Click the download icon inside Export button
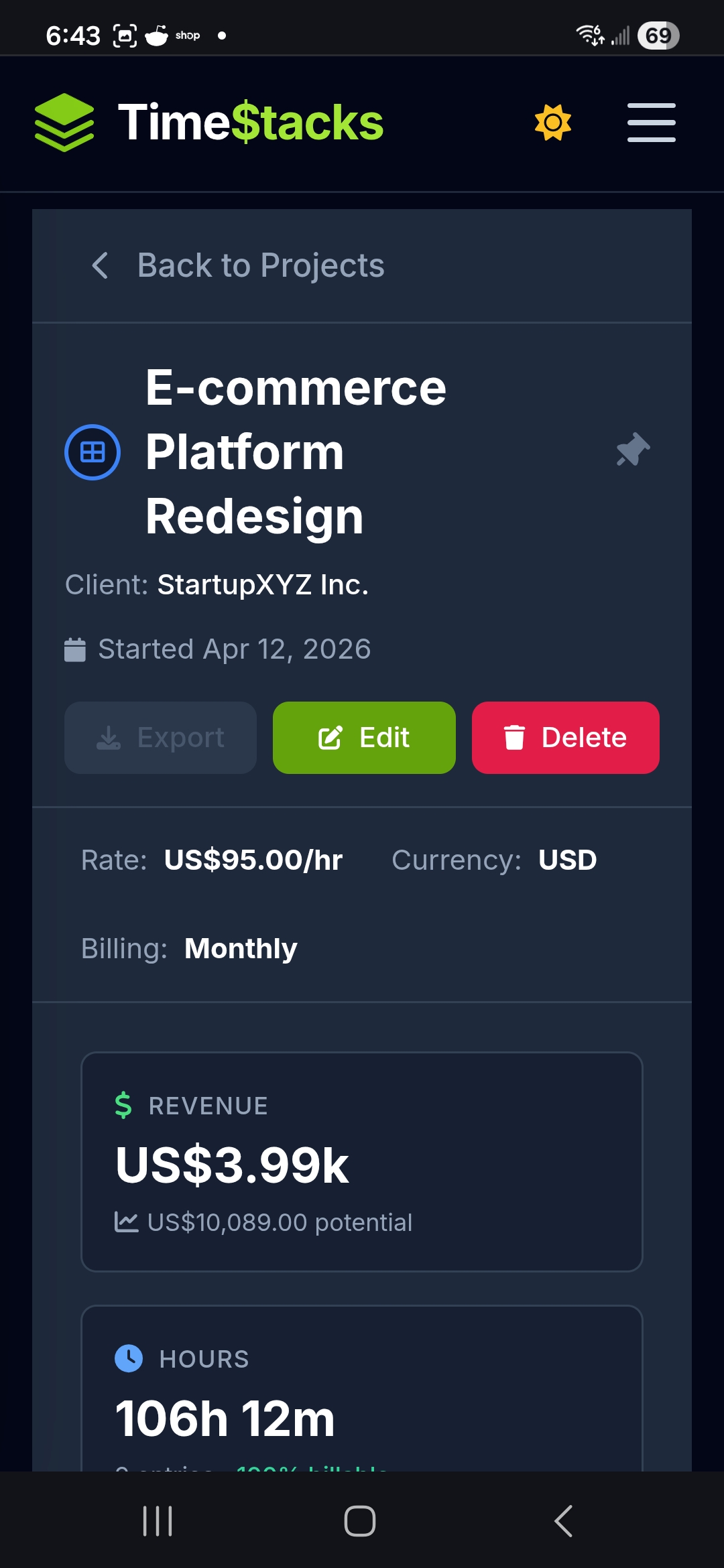This screenshot has width=724, height=1568. [x=109, y=737]
